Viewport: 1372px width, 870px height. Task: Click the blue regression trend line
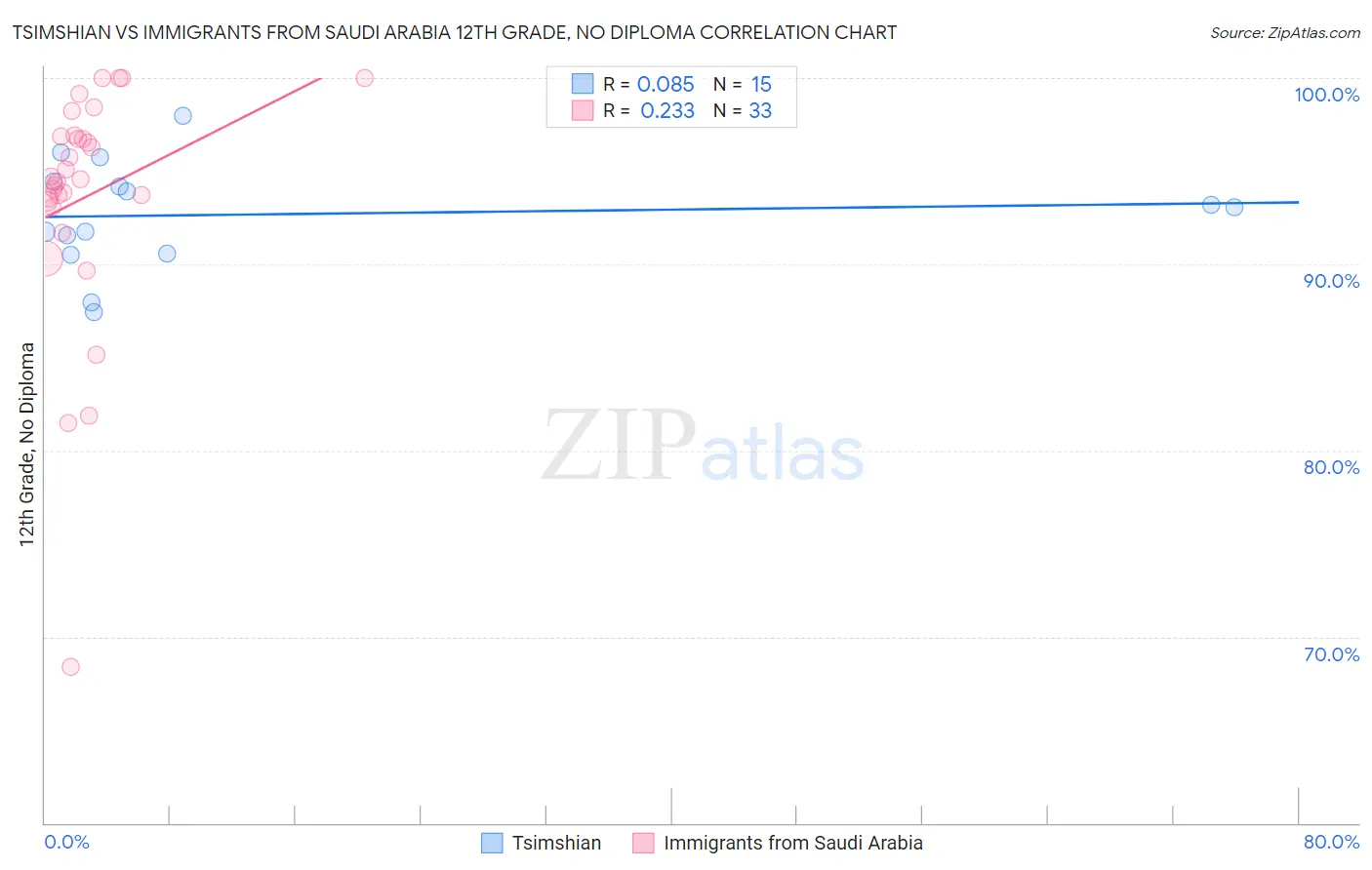[x=670, y=209]
